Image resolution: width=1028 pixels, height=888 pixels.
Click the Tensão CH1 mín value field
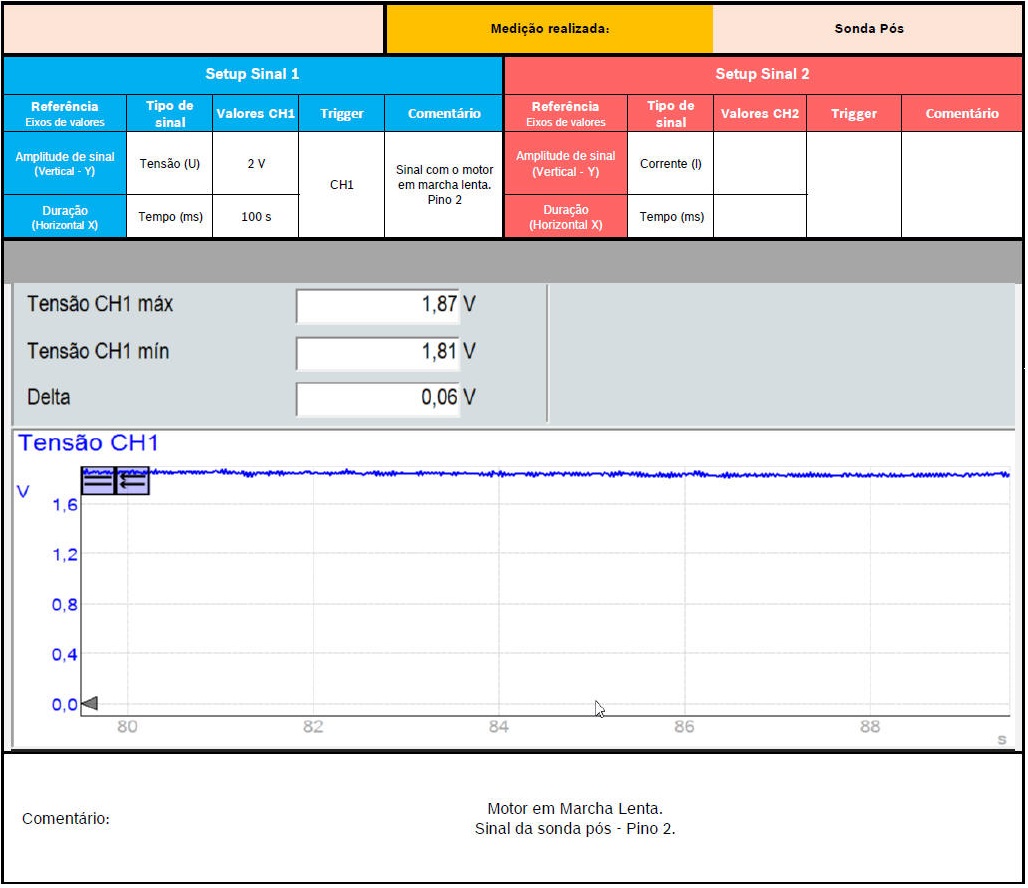tap(378, 352)
